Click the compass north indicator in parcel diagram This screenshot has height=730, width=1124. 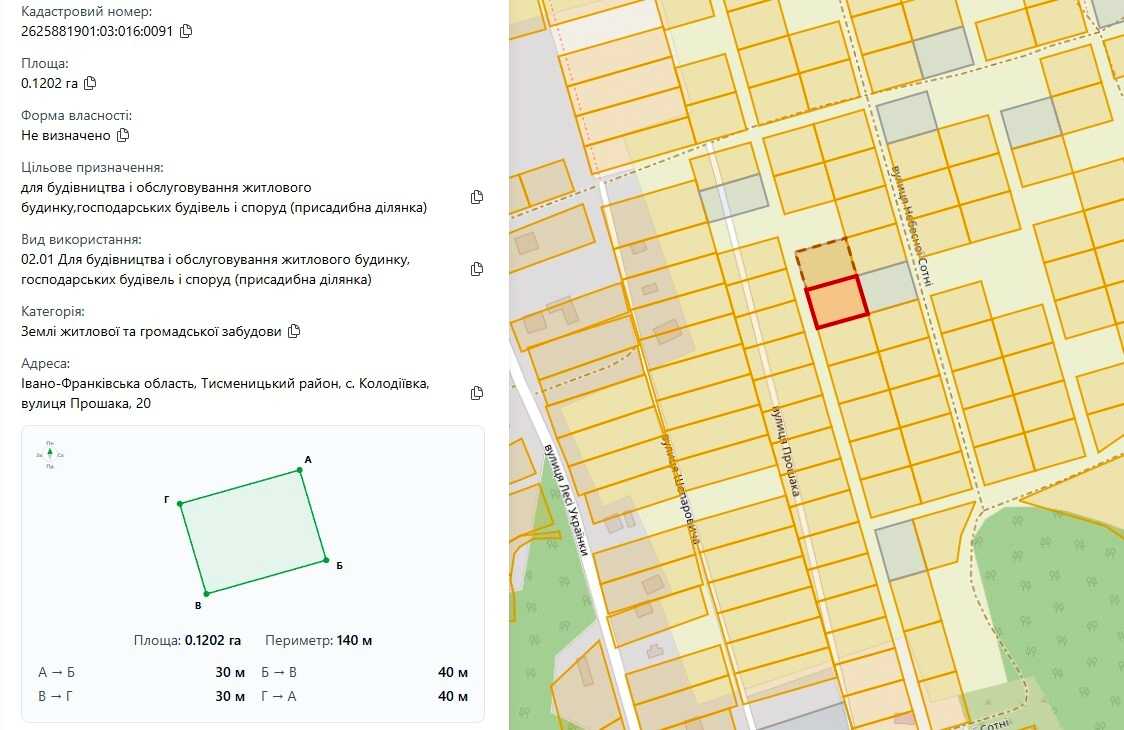pos(50,455)
